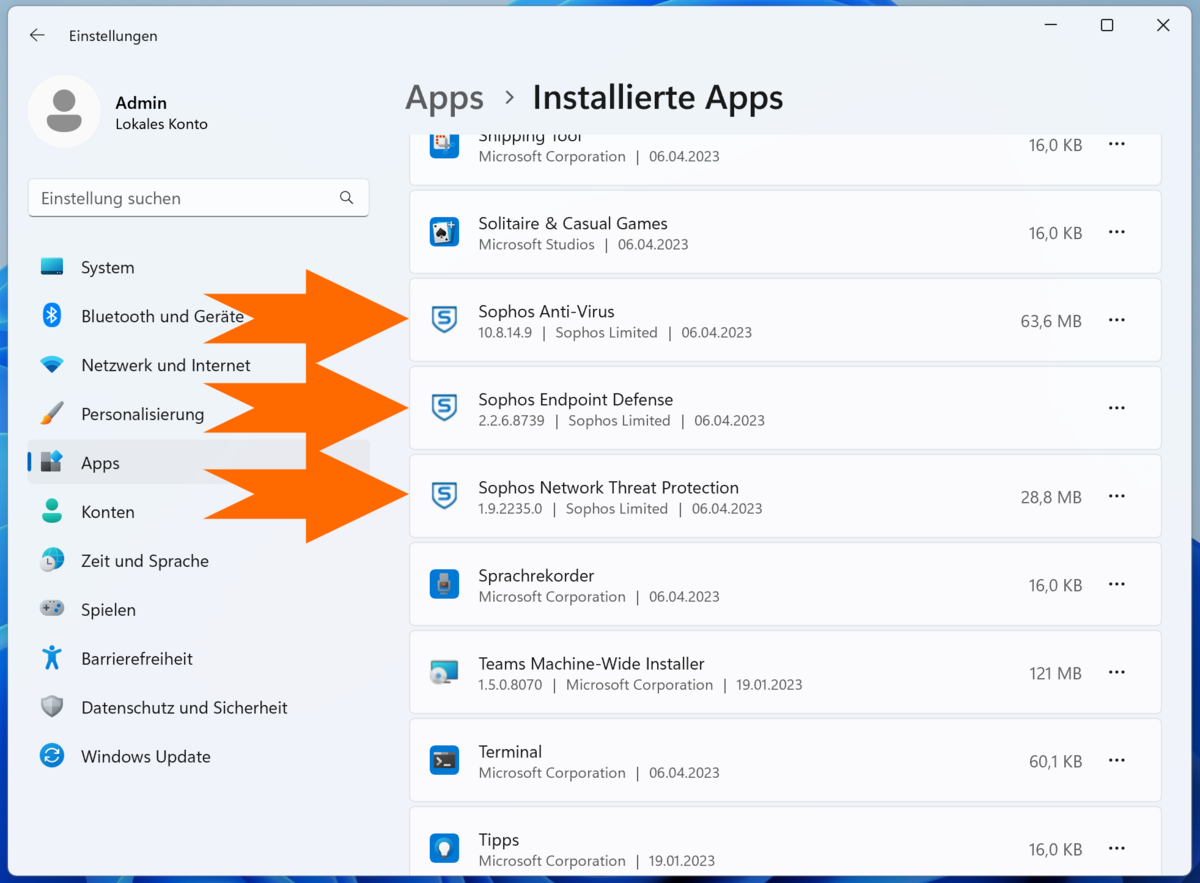Click the 63,6 MB size value

pyautogui.click(x=1051, y=321)
